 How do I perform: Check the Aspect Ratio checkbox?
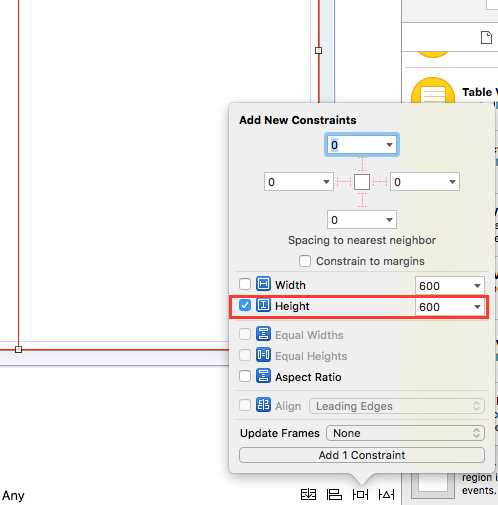245,376
